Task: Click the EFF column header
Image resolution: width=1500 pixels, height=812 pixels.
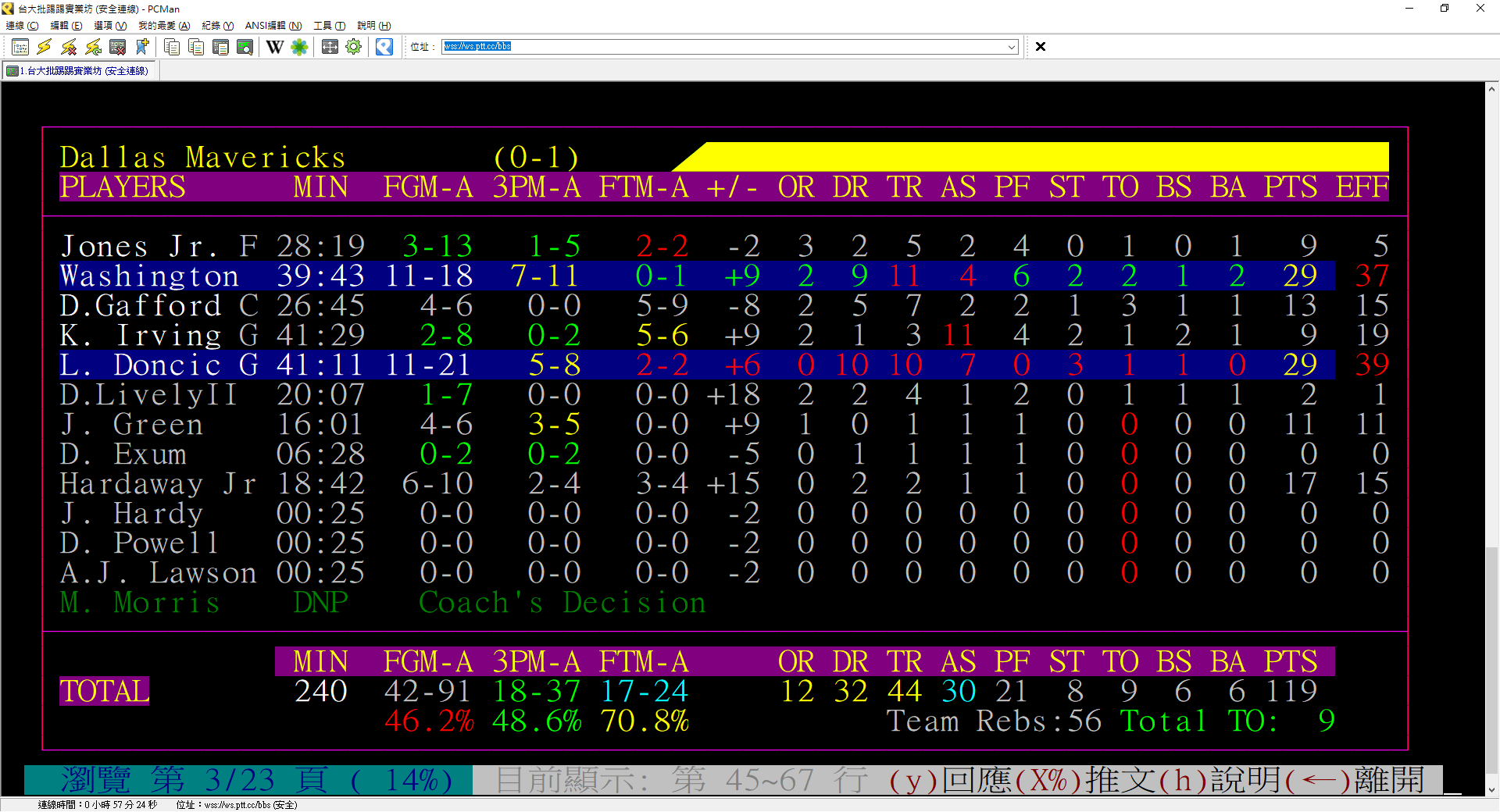Action: [1362, 187]
